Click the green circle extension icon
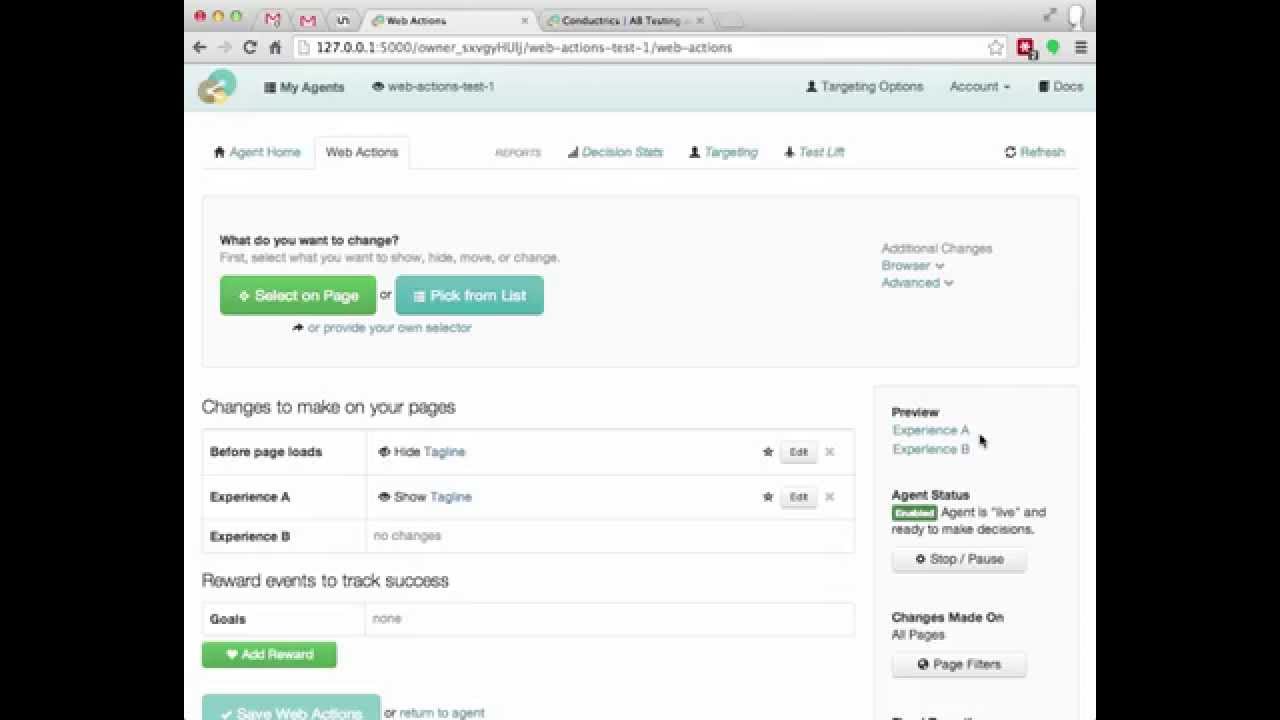Screen dimensions: 1280x720 (1052, 47)
